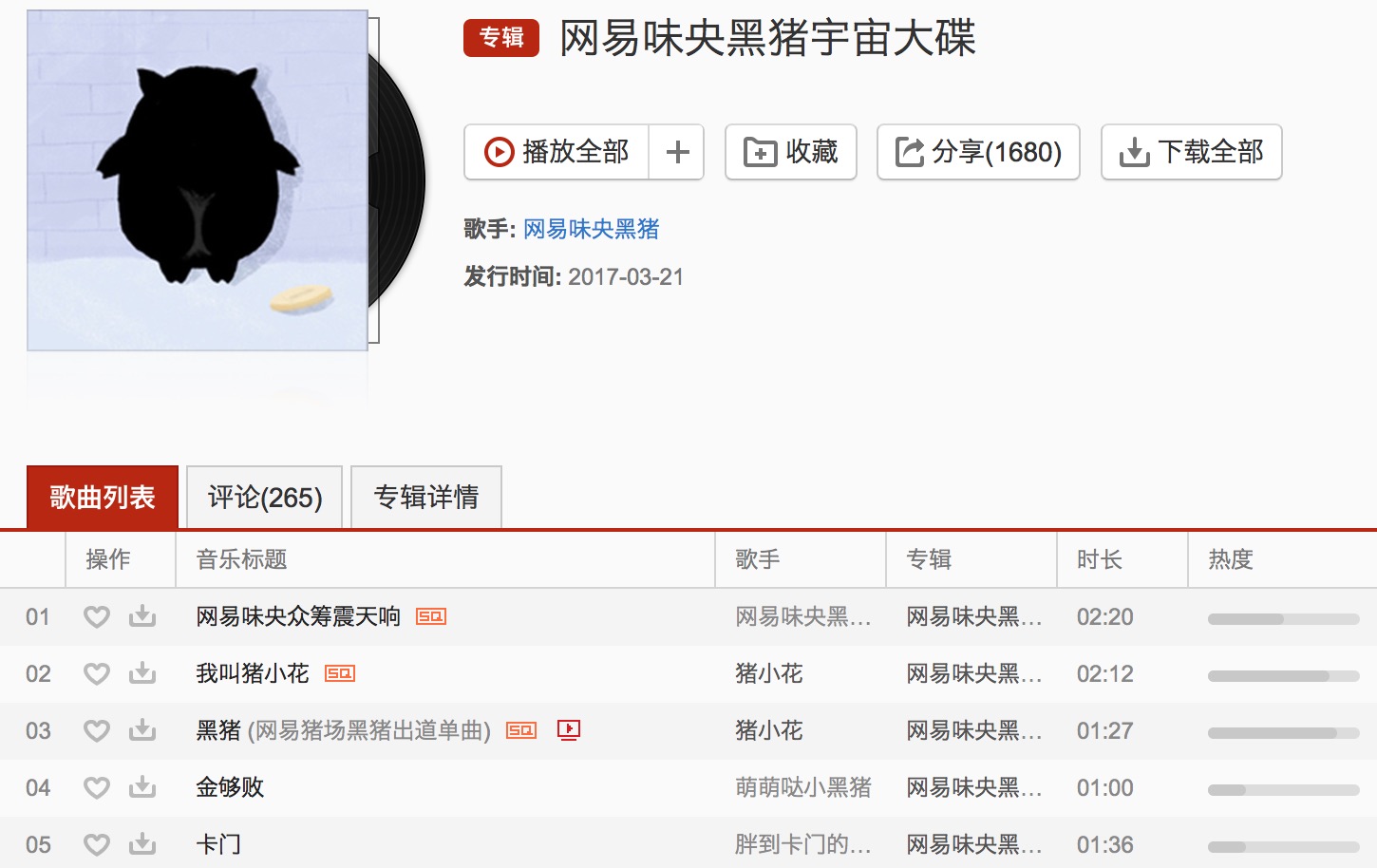Download the song 我叫猪小花
Image resolution: width=1377 pixels, height=868 pixels.
pos(142,673)
